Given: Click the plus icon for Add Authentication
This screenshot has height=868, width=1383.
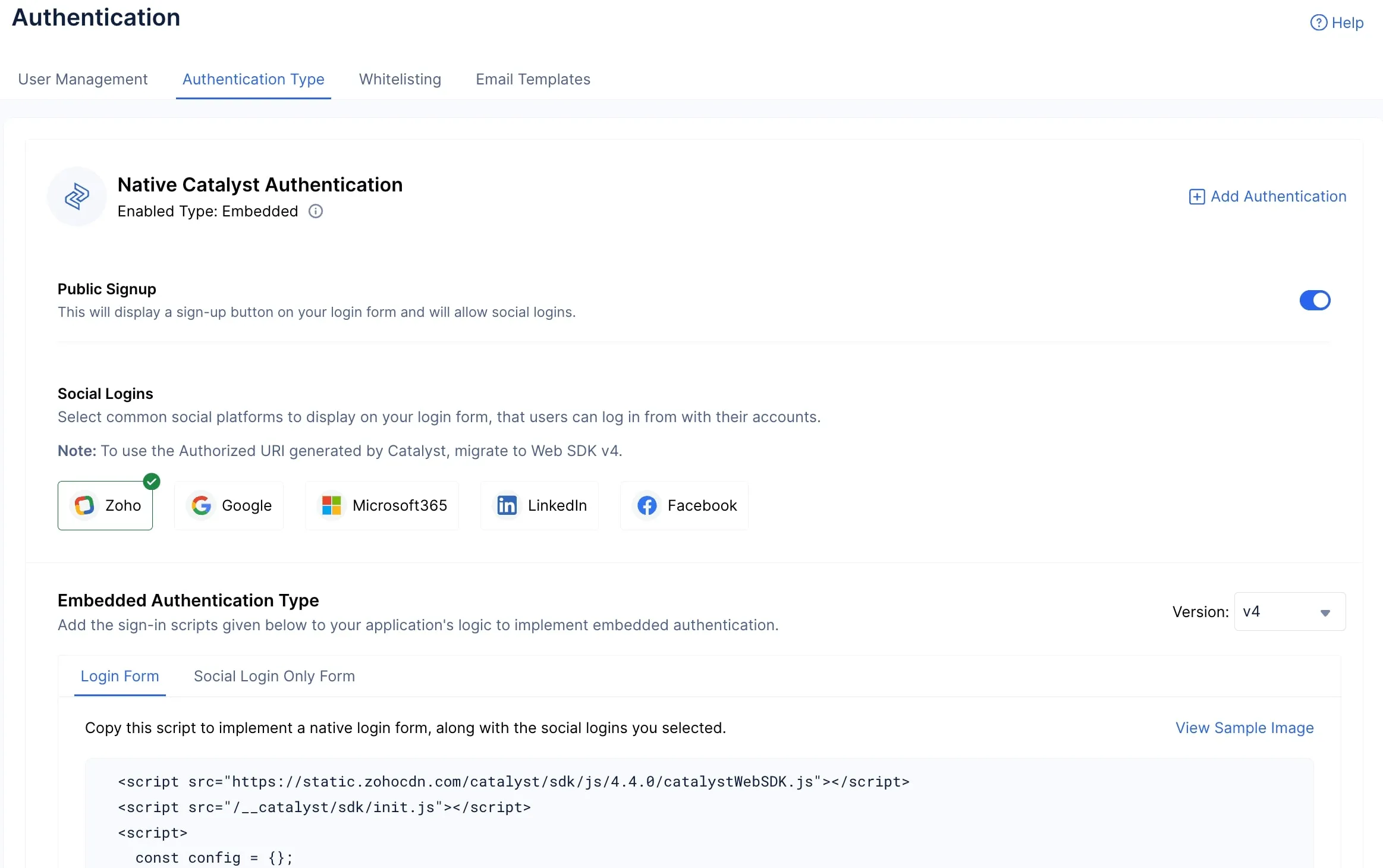Looking at the screenshot, I should point(1196,197).
